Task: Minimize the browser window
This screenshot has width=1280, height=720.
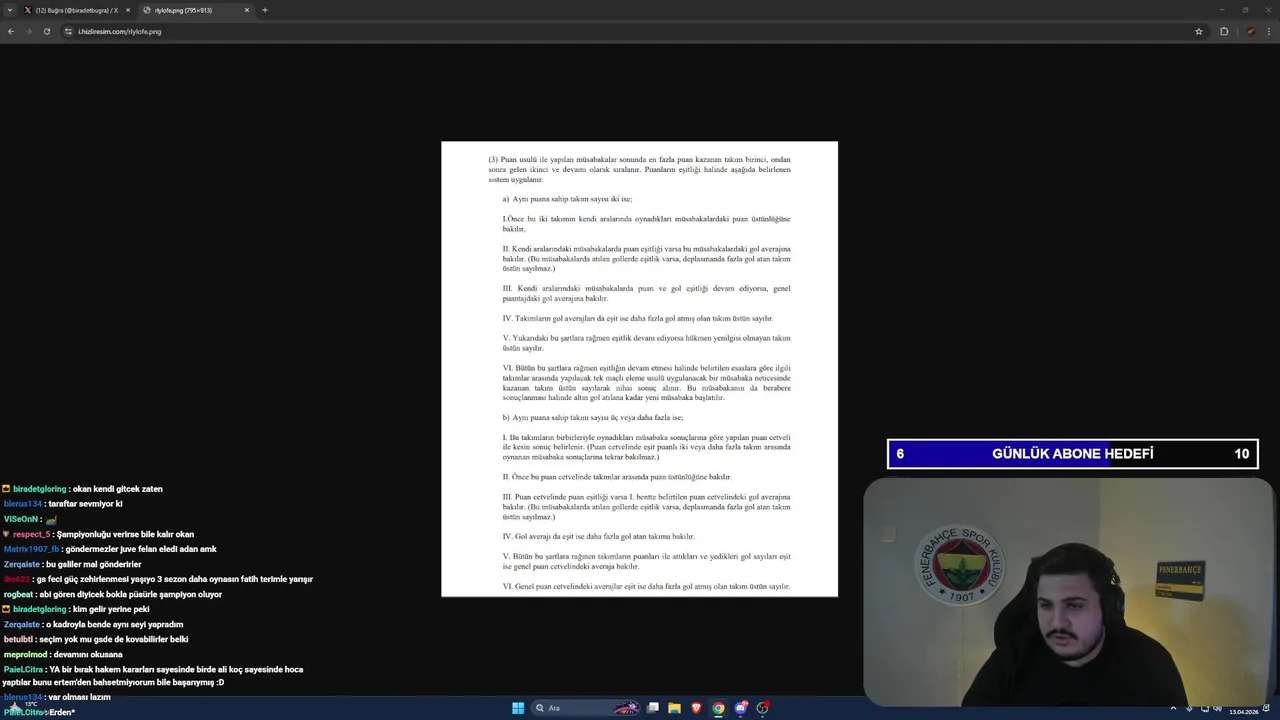Action: click(x=1222, y=10)
